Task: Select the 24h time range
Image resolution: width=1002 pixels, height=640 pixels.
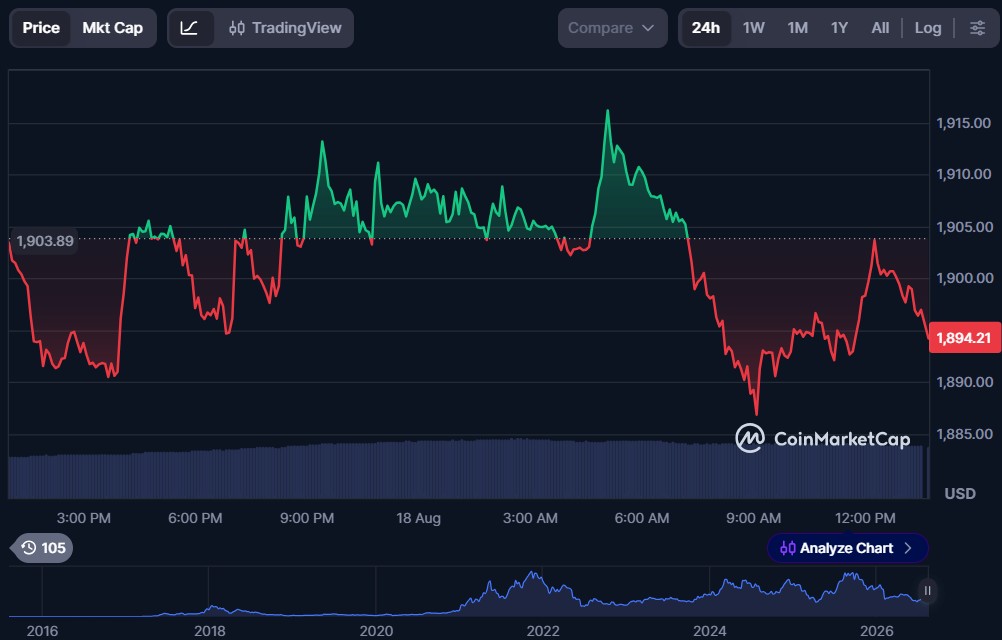Action: [x=705, y=28]
